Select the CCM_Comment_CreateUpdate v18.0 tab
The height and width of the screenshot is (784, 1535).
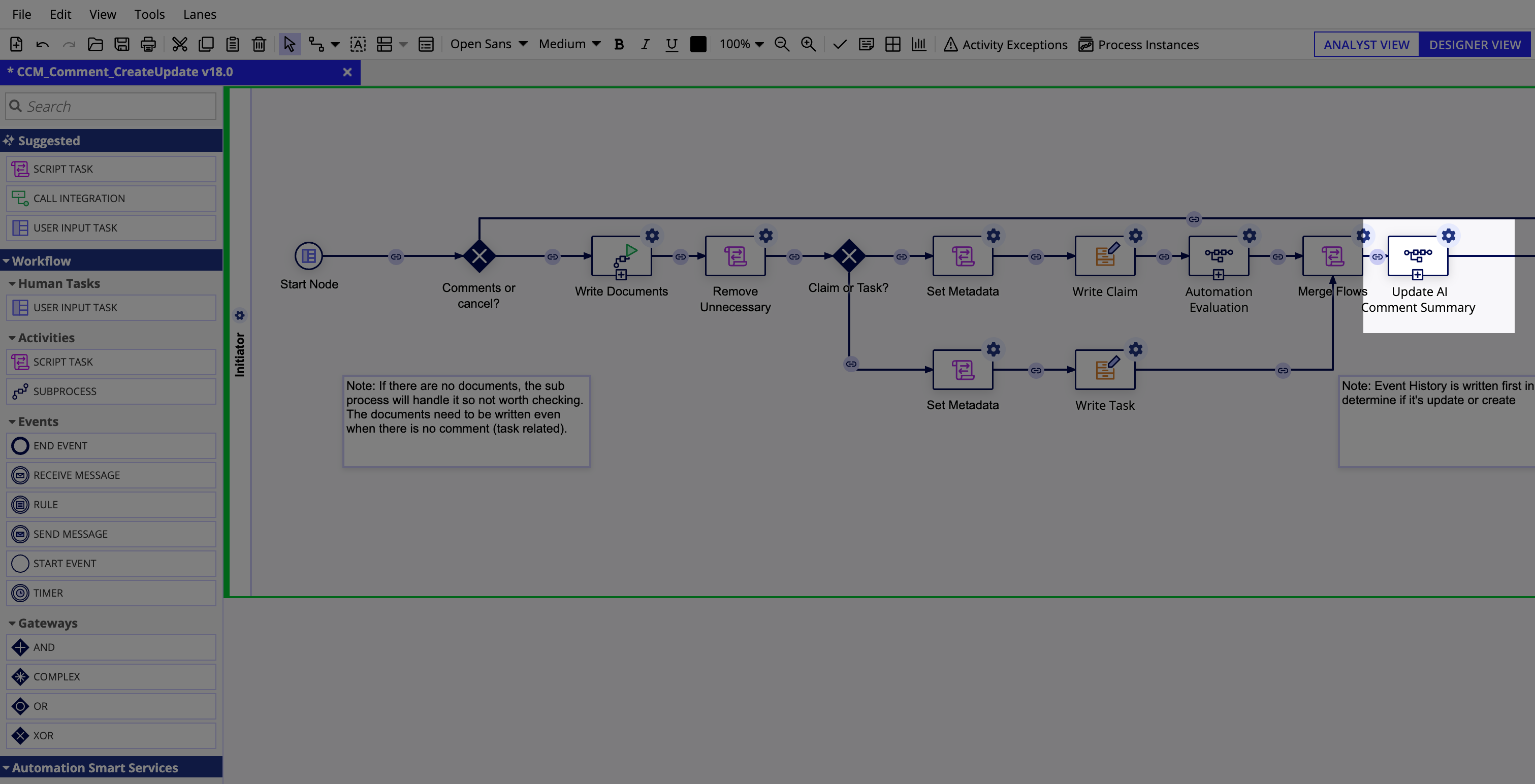[180, 72]
